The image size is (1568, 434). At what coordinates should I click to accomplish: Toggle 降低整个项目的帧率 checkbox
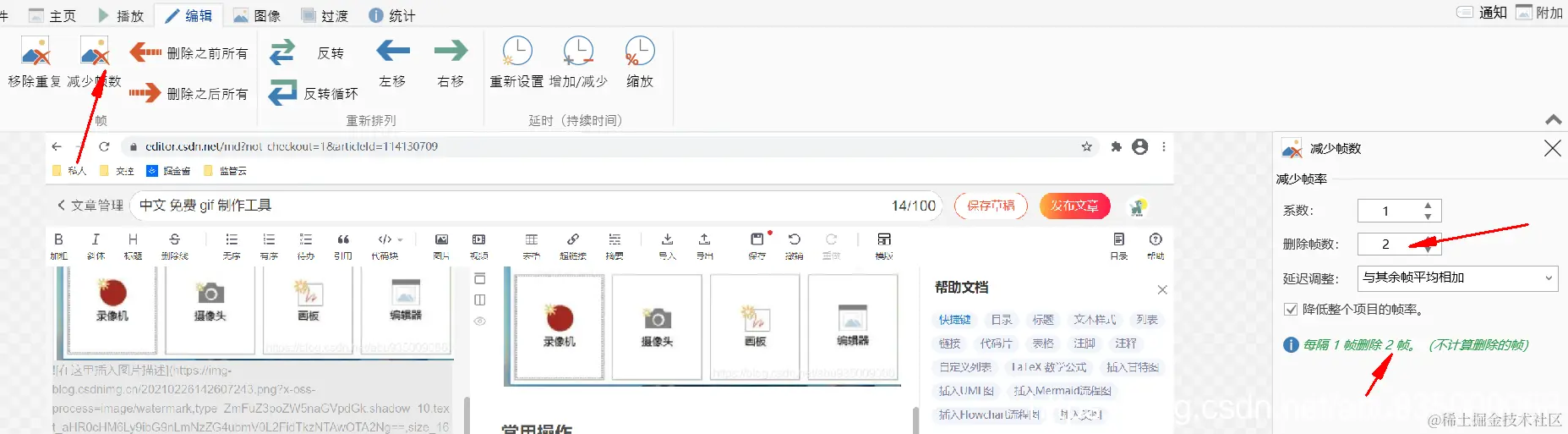1291,310
